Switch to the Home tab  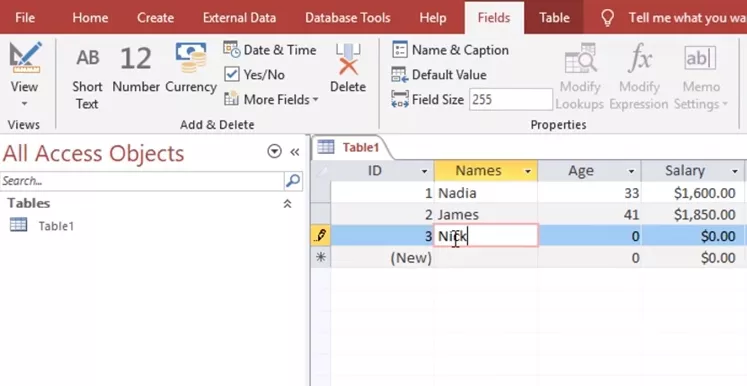tap(90, 18)
